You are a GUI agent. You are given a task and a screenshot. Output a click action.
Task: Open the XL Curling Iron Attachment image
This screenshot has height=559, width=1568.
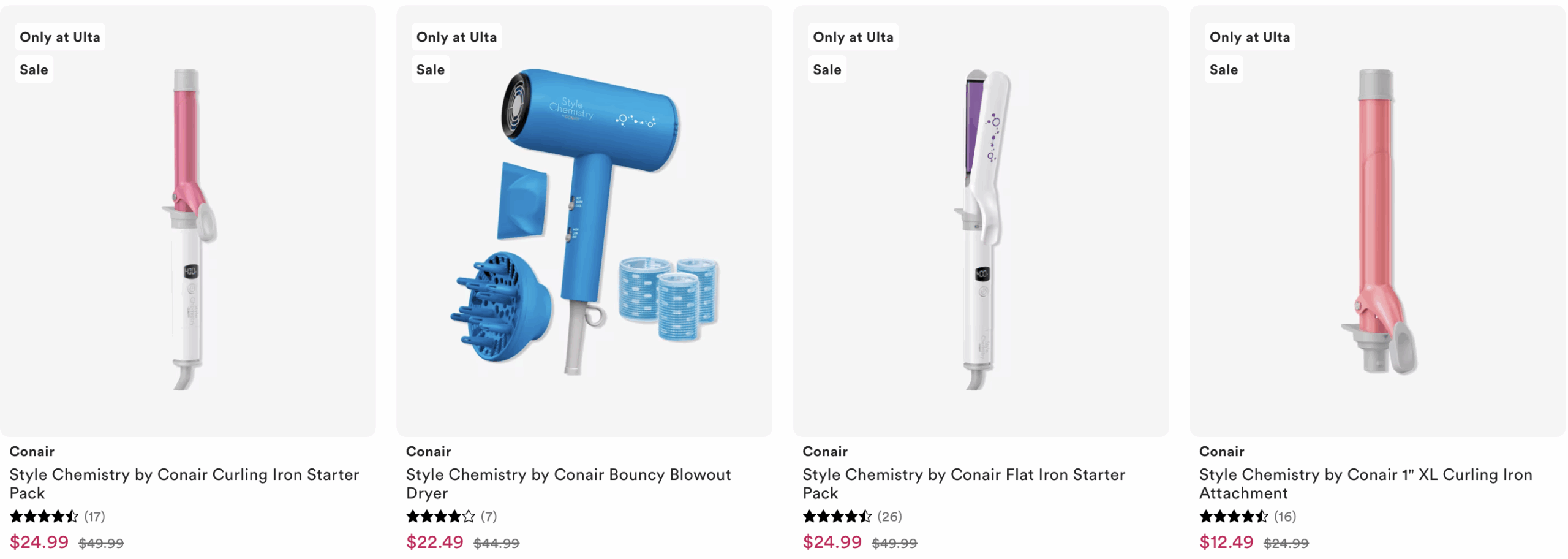[x=1377, y=221]
